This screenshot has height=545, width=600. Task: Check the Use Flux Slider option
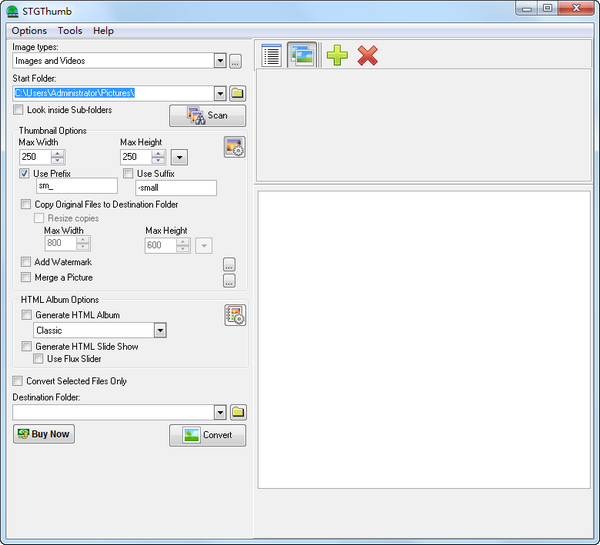(38, 359)
